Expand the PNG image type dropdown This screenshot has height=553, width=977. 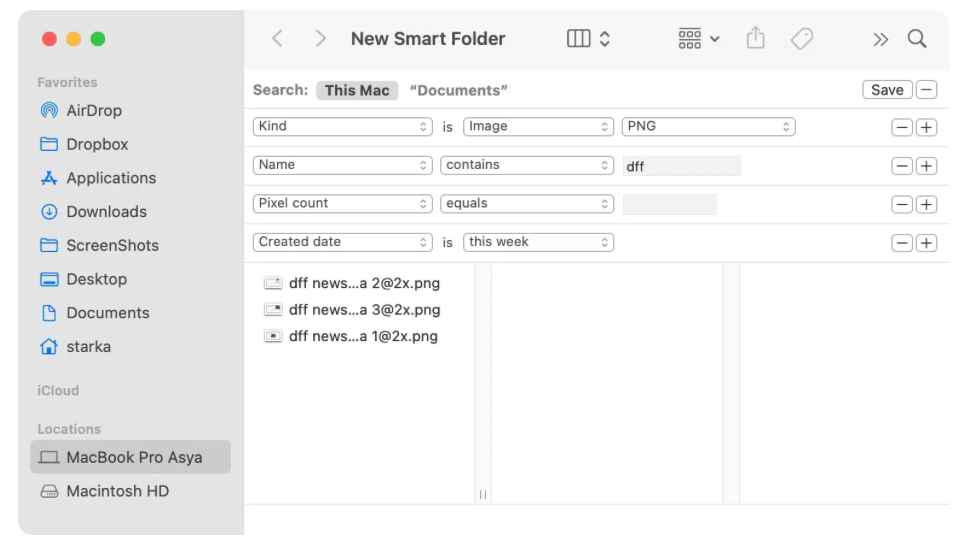(708, 127)
